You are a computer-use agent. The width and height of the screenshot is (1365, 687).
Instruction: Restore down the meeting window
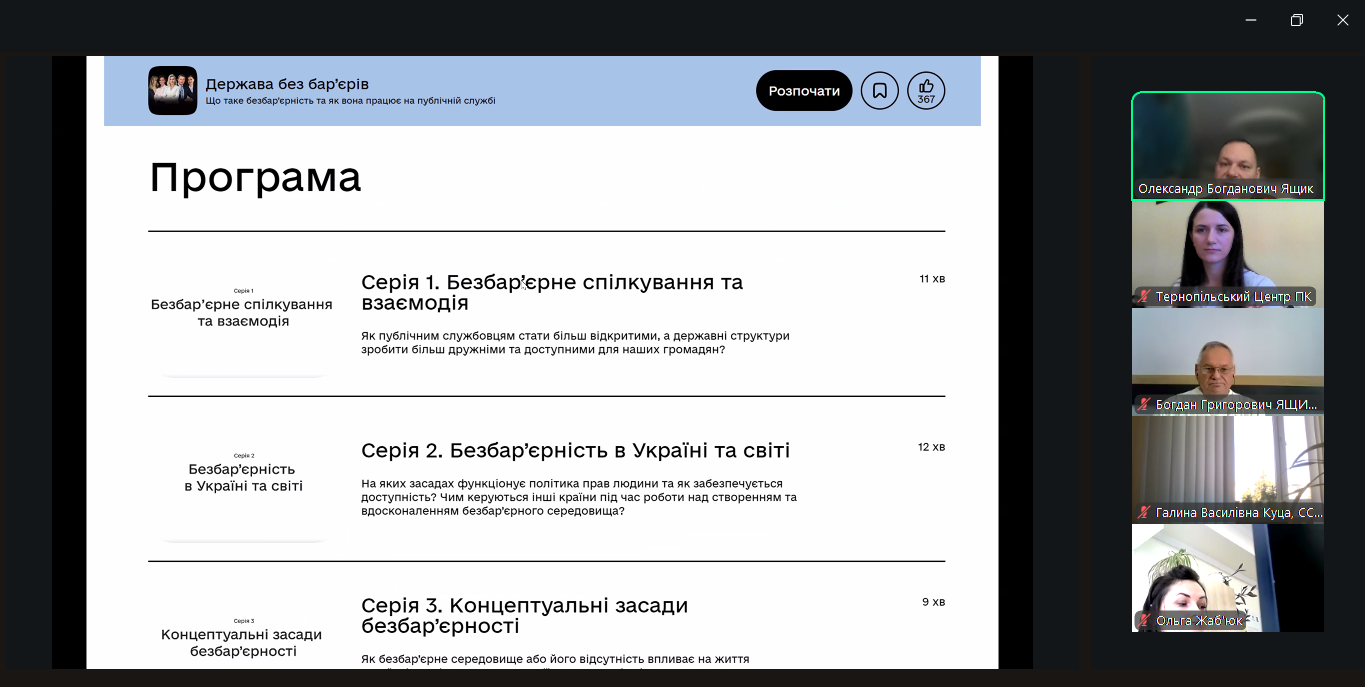tap(1296, 20)
